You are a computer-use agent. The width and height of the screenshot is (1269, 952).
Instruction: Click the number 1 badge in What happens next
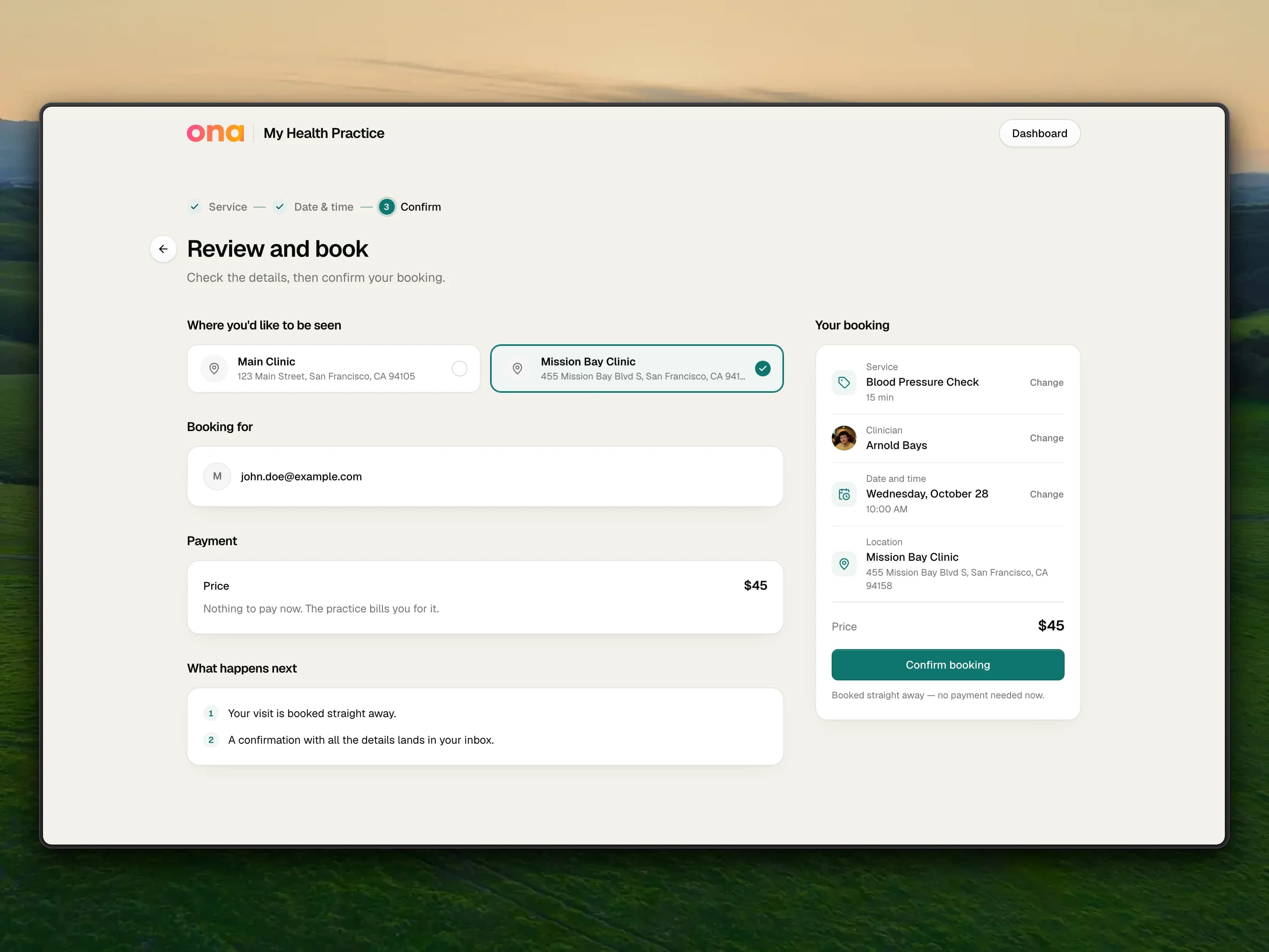tap(211, 714)
